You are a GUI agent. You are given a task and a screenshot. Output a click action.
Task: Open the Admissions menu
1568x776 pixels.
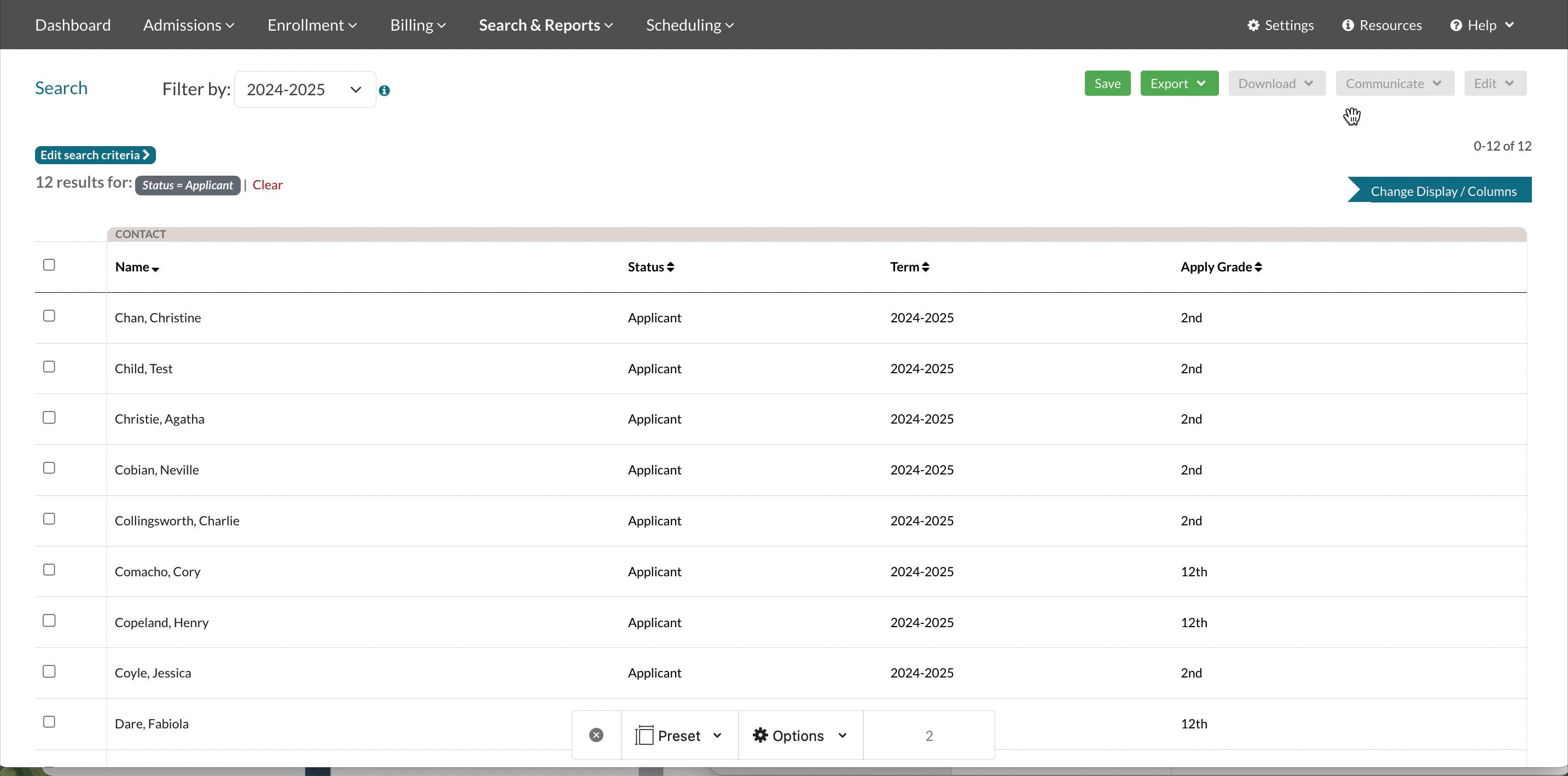[188, 25]
